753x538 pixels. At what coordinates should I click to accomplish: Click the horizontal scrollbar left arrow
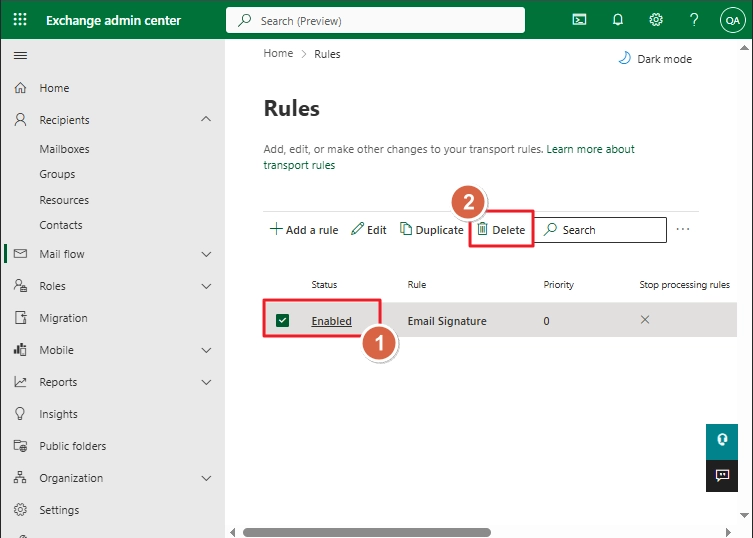(233, 532)
